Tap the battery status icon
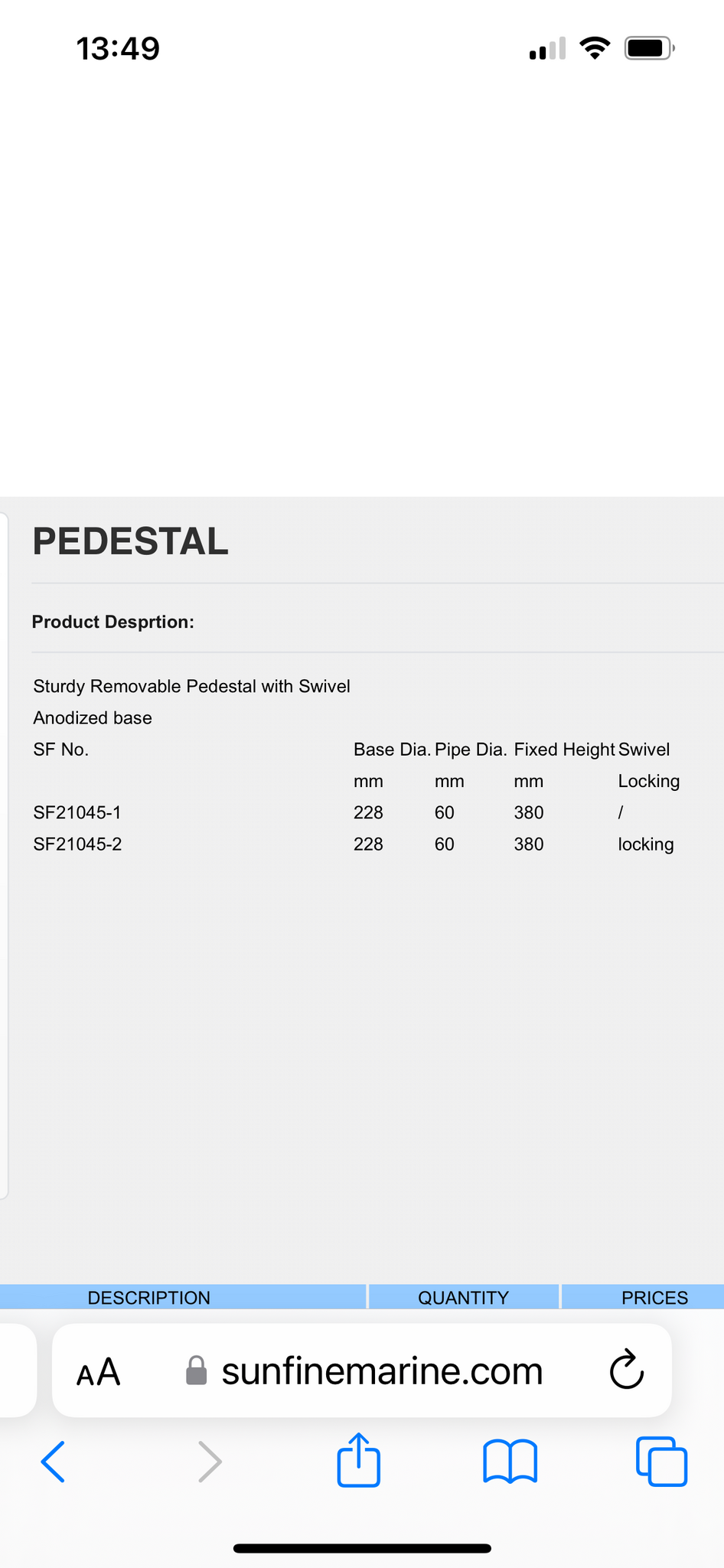Viewport: 724px width, 1568px height. pyautogui.click(x=650, y=48)
